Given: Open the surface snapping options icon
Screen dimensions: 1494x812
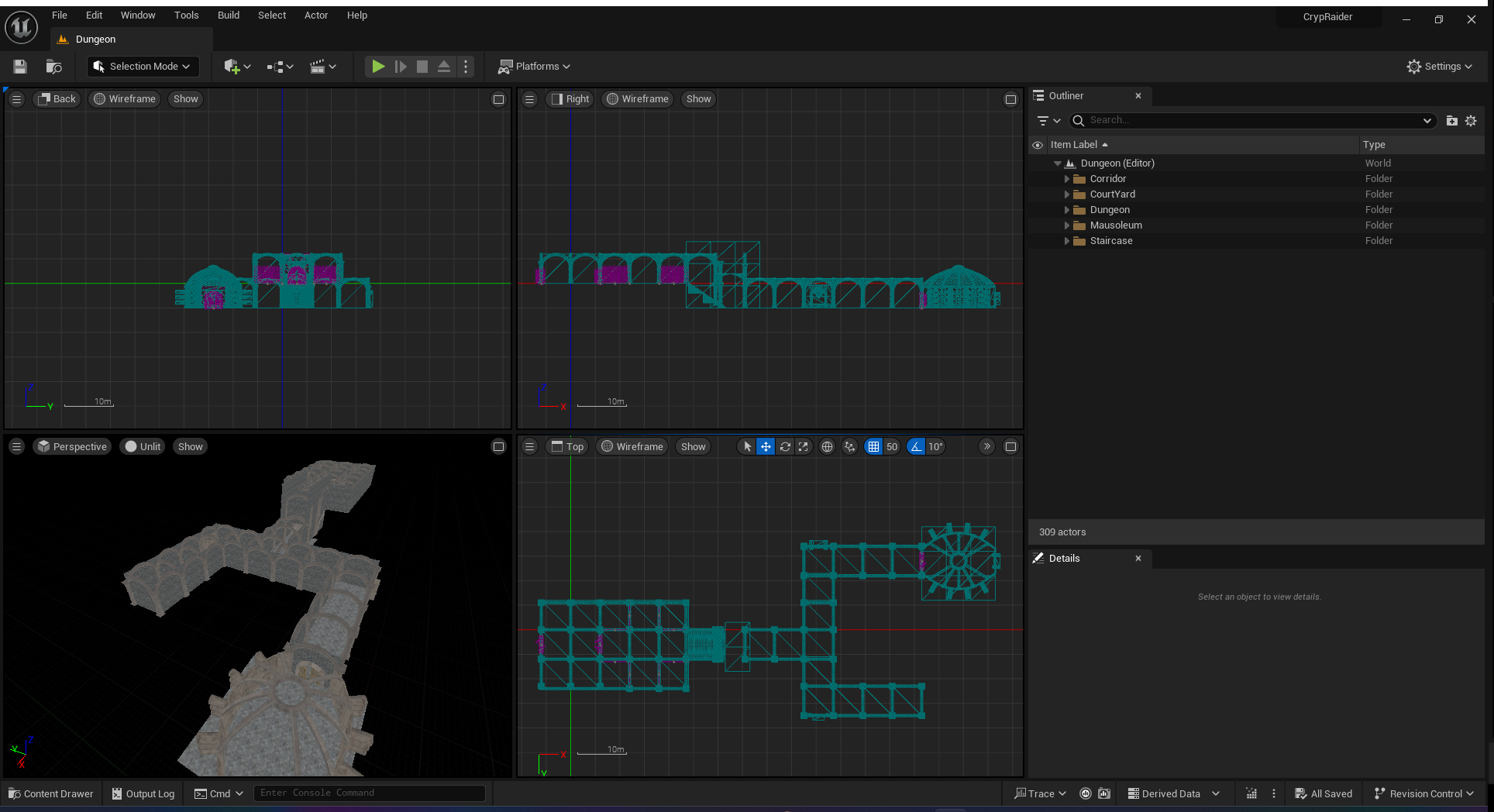Looking at the screenshot, I should click(850, 446).
